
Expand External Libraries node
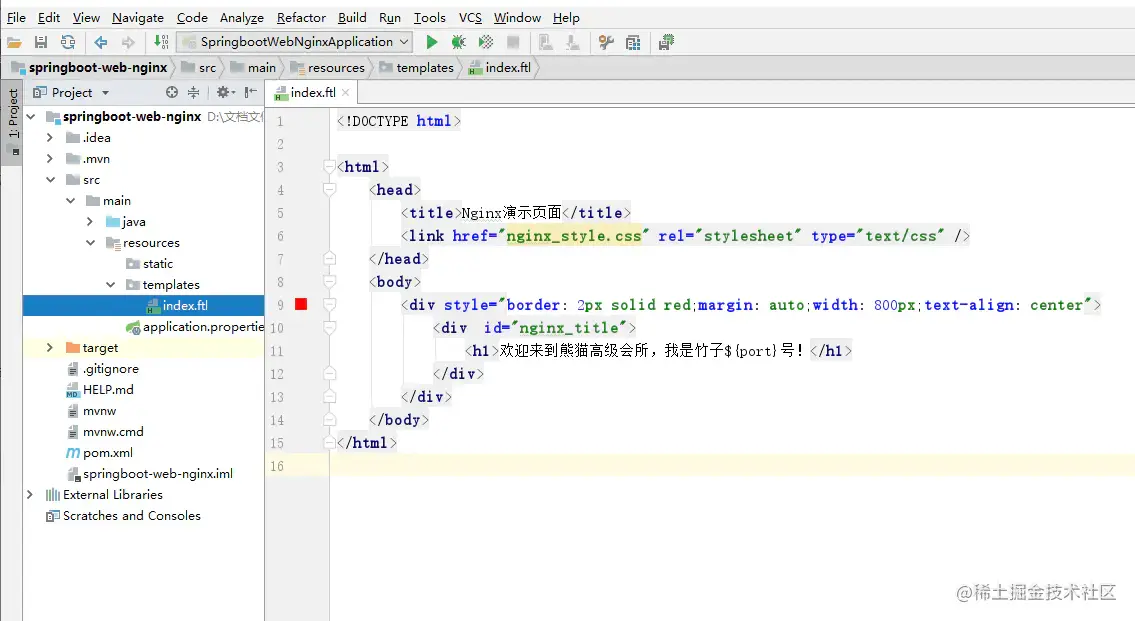(30, 494)
